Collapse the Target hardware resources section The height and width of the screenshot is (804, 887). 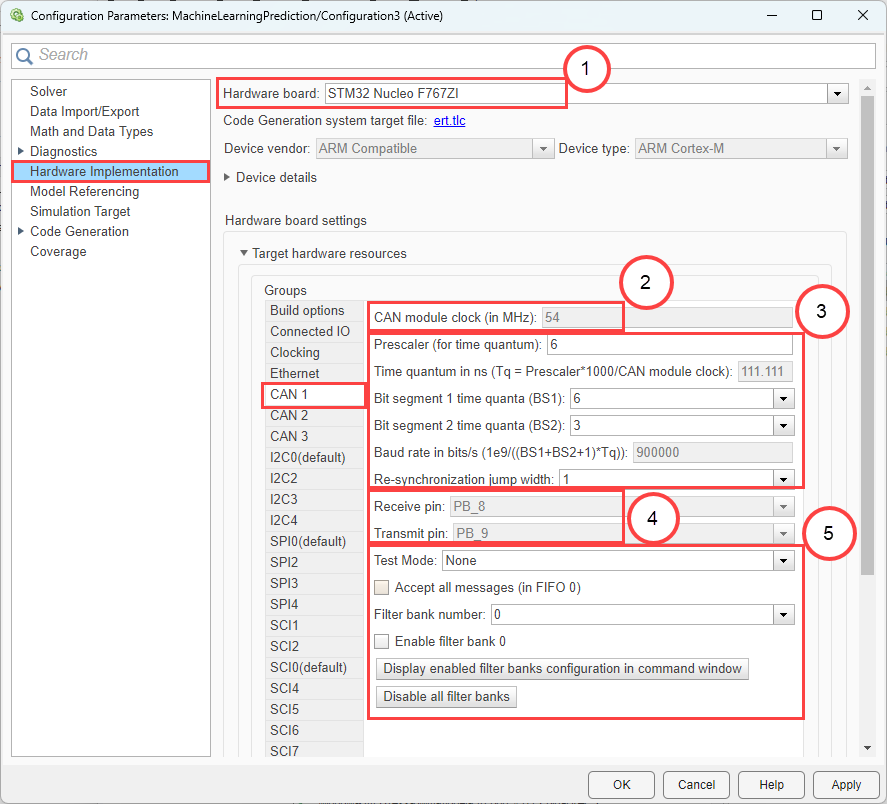point(245,253)
